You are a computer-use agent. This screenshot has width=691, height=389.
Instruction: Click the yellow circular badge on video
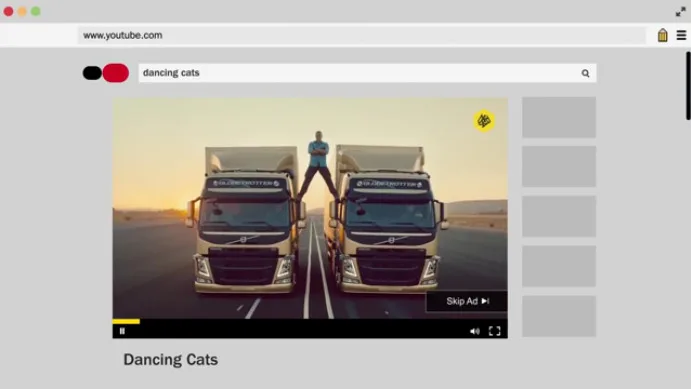484,121
